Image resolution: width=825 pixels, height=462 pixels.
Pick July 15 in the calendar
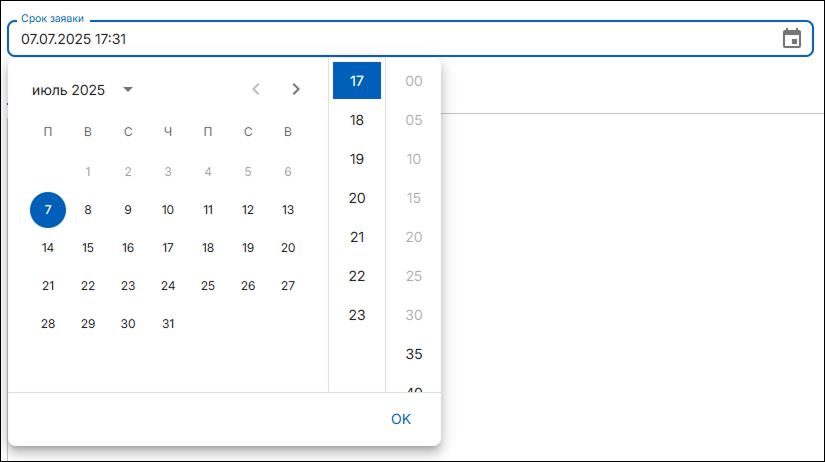pos(88,248)
